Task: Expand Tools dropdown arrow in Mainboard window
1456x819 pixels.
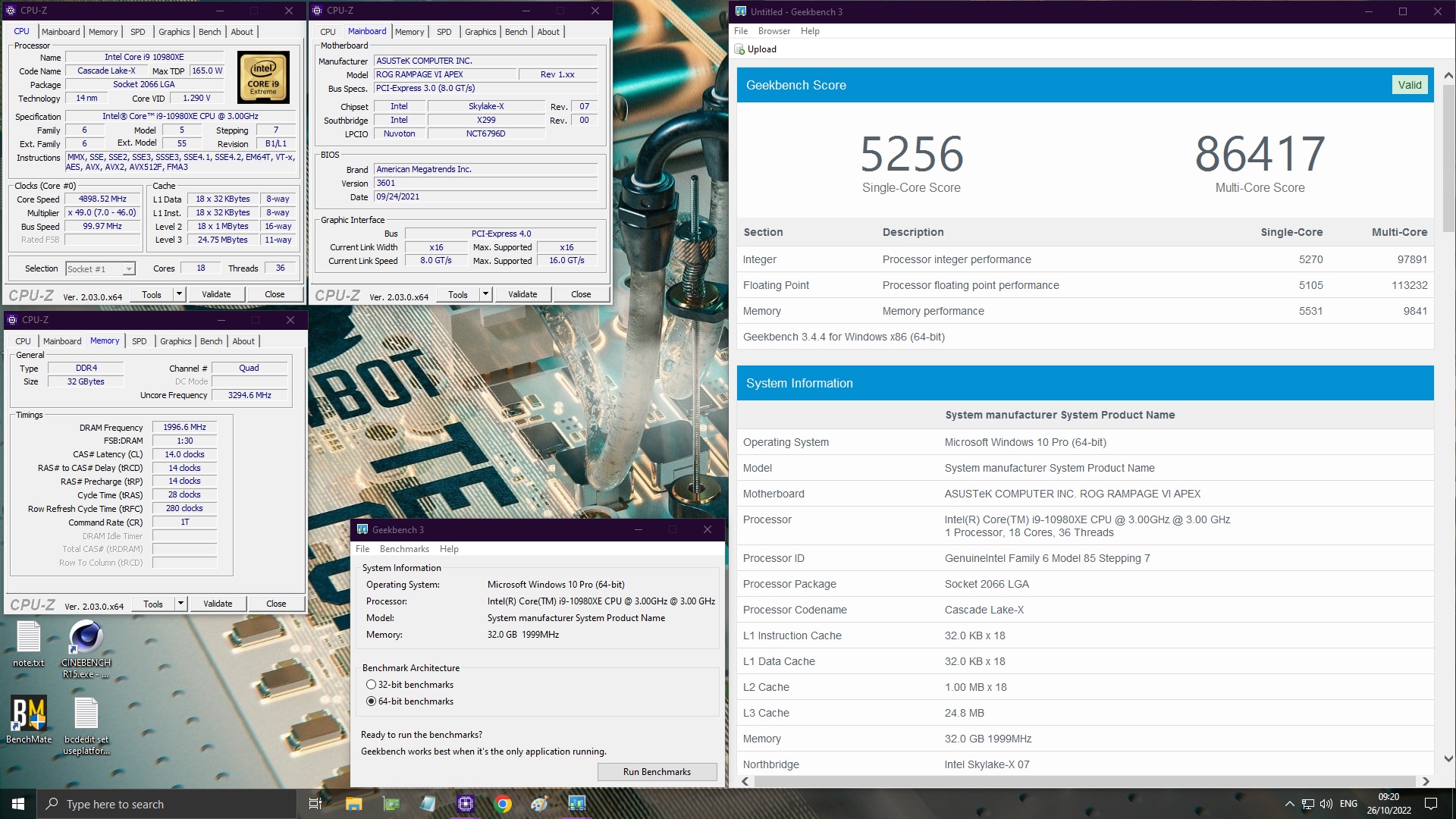Action: coord(486,294)
